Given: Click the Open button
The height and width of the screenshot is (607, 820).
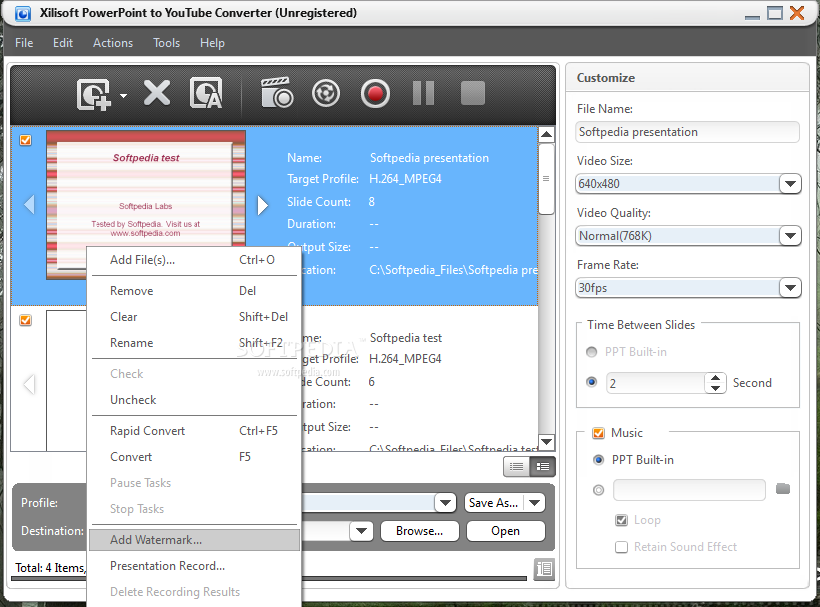Looking at the screenshot, I should tap(506, 531).
